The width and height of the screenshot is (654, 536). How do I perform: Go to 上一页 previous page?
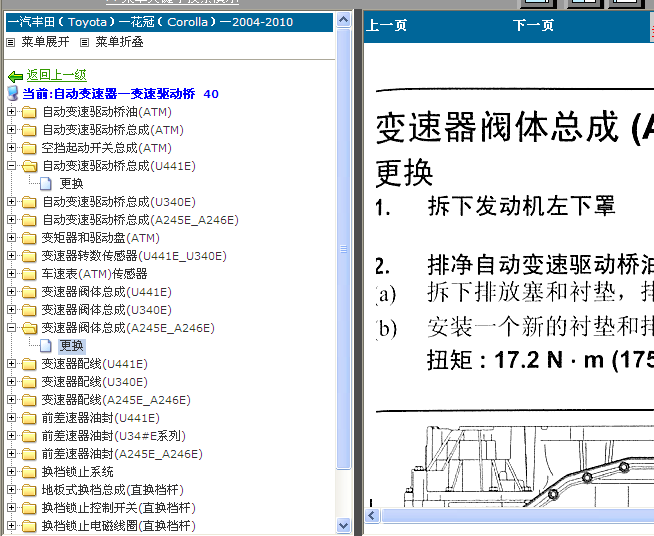[x=386, y=25]
